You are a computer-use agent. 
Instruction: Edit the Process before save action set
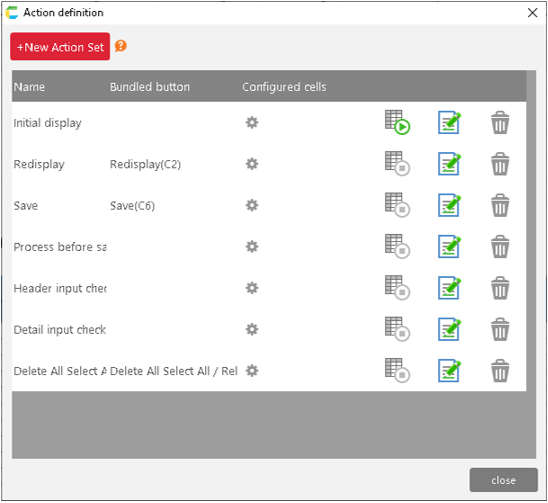point(449,246)
